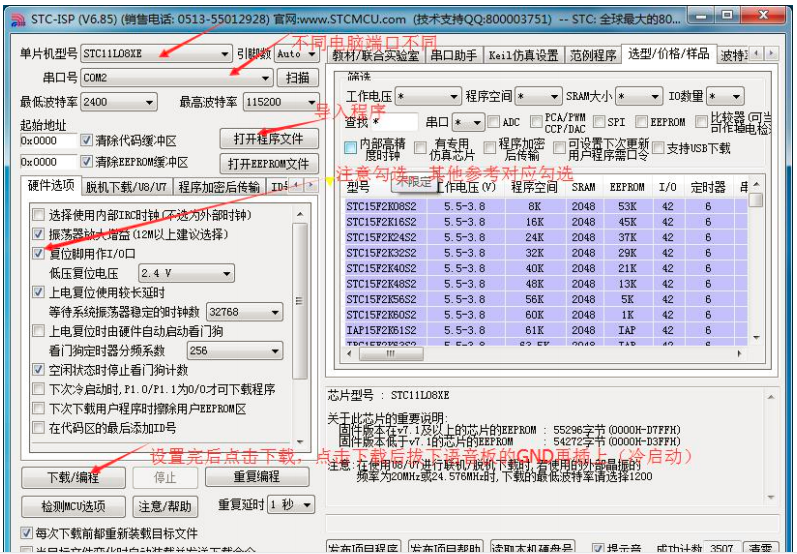Toggle the 清除EEPROM缓冲区 checkbox
The image size is (797, 554).
pos(87,162)
